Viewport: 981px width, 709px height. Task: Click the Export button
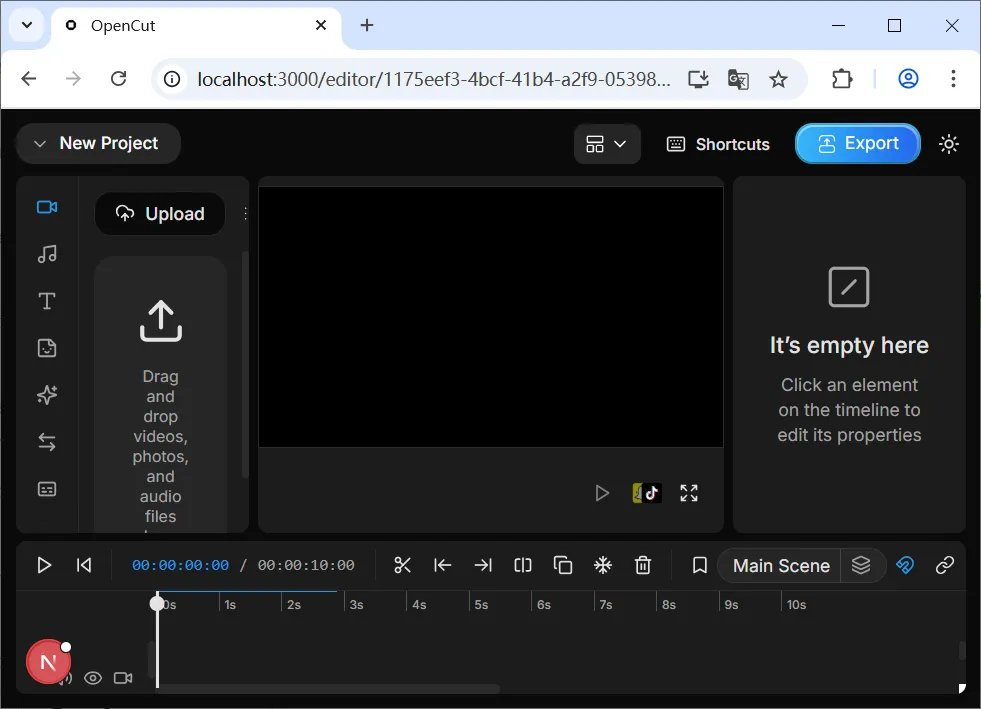coord(857,143)
